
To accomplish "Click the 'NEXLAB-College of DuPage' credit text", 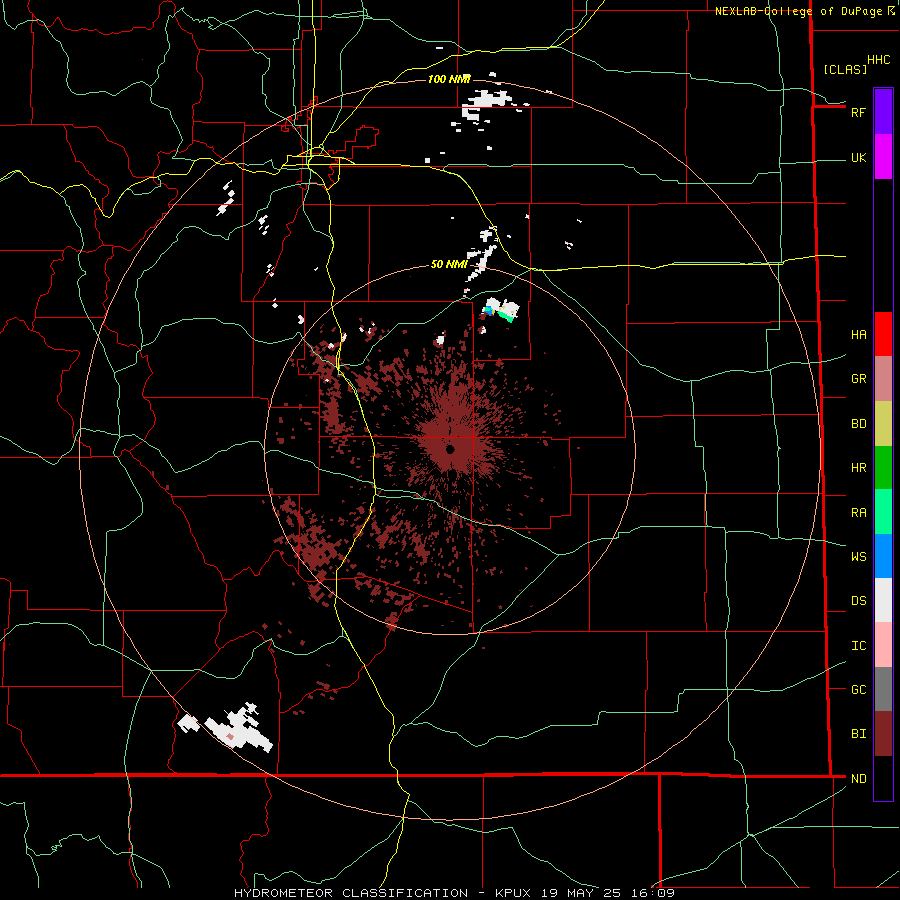I will [798, 11].
